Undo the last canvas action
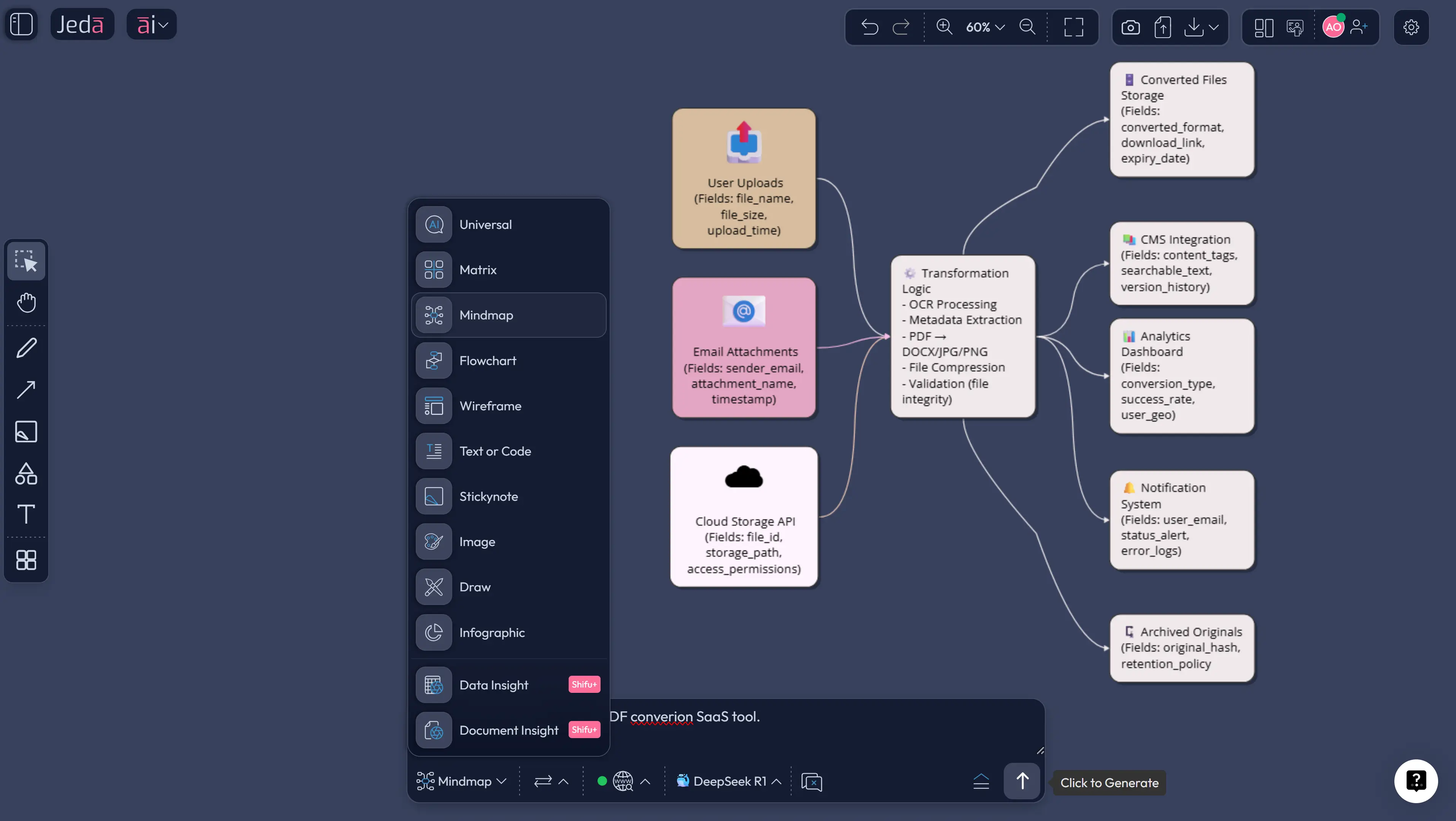The height and width of the screenshot is (821, 1456). (x=870, y=27)
